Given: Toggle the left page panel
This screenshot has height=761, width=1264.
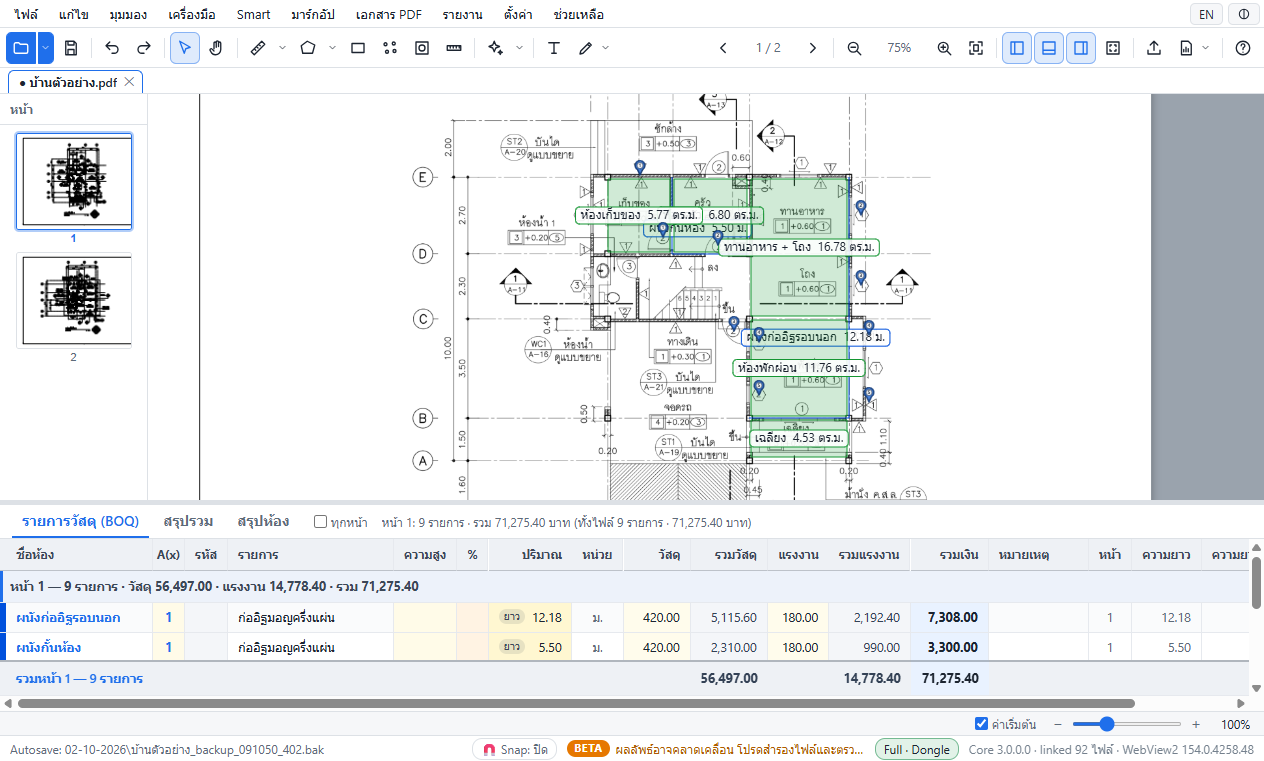Looking at the screenshot, I should [x=1017, y=48].
